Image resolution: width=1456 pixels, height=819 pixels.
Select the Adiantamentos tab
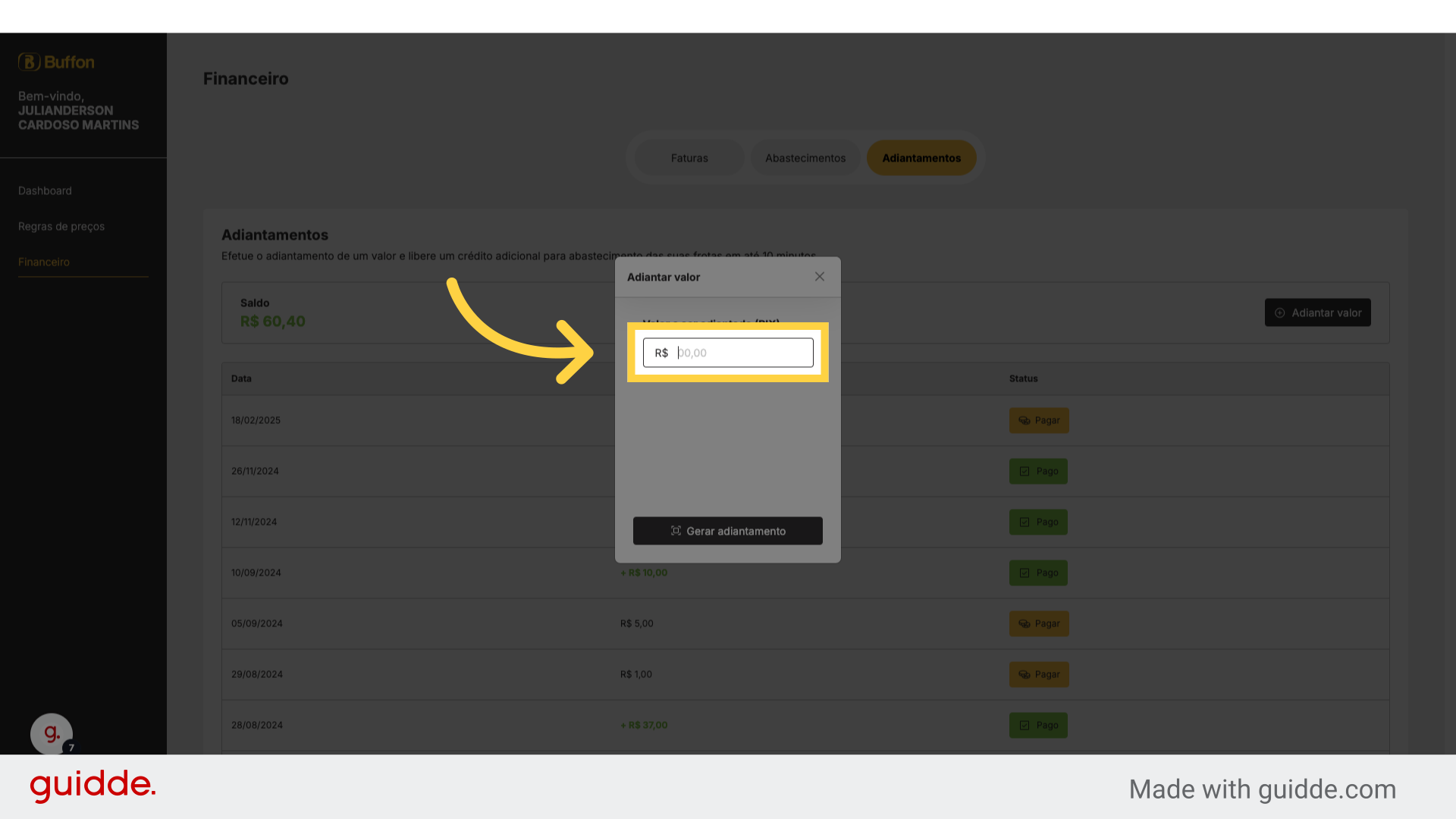click(921, 158)
